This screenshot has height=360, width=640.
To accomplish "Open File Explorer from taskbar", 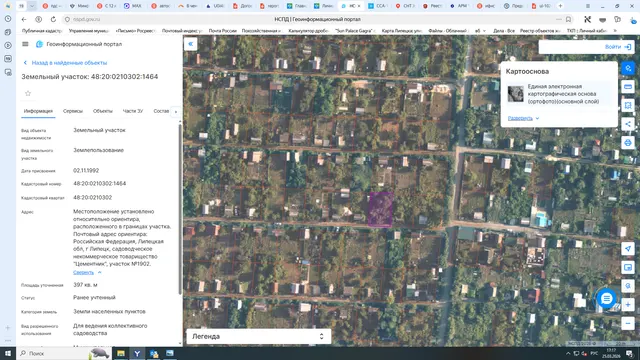I will pyautogui.click(x=121, y=353).
